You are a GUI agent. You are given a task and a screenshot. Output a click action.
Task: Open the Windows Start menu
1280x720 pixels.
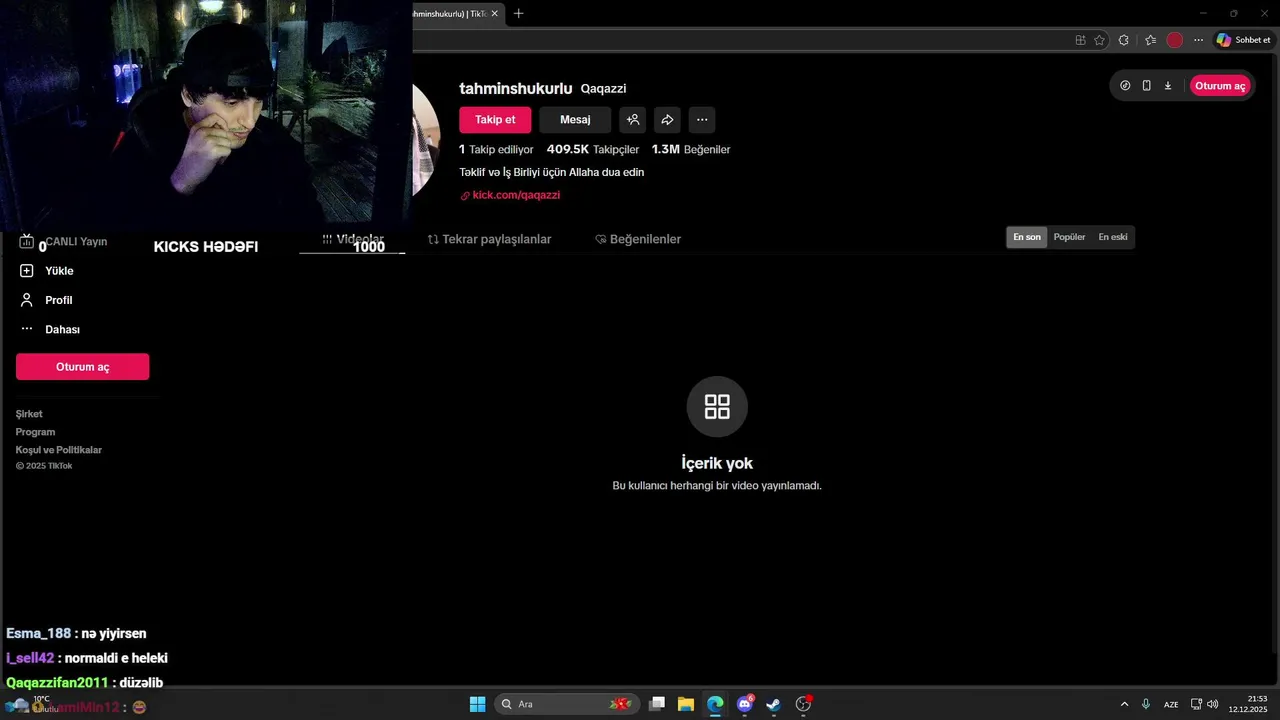click(478, 704)
